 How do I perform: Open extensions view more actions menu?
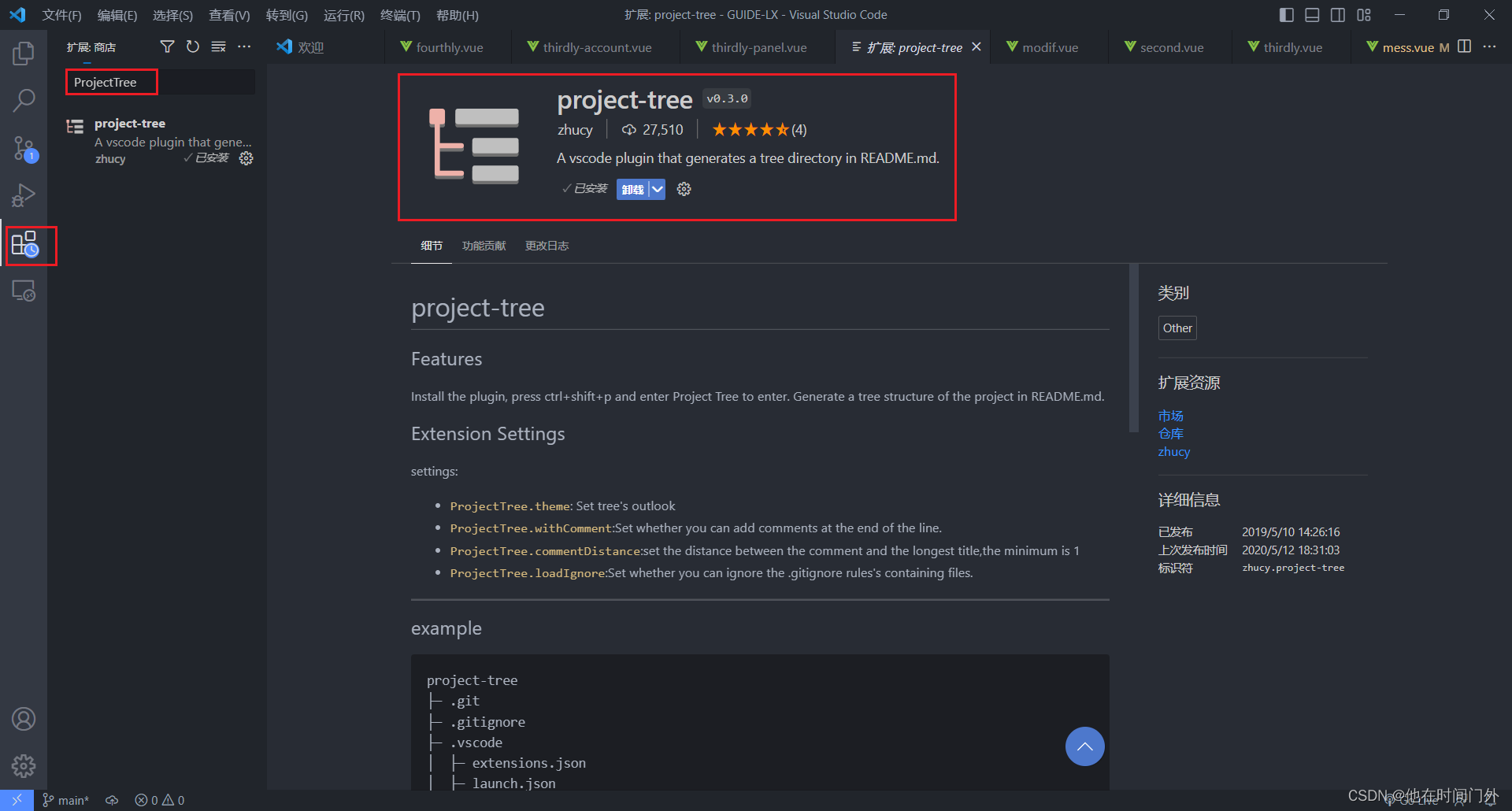coord(244,47)
